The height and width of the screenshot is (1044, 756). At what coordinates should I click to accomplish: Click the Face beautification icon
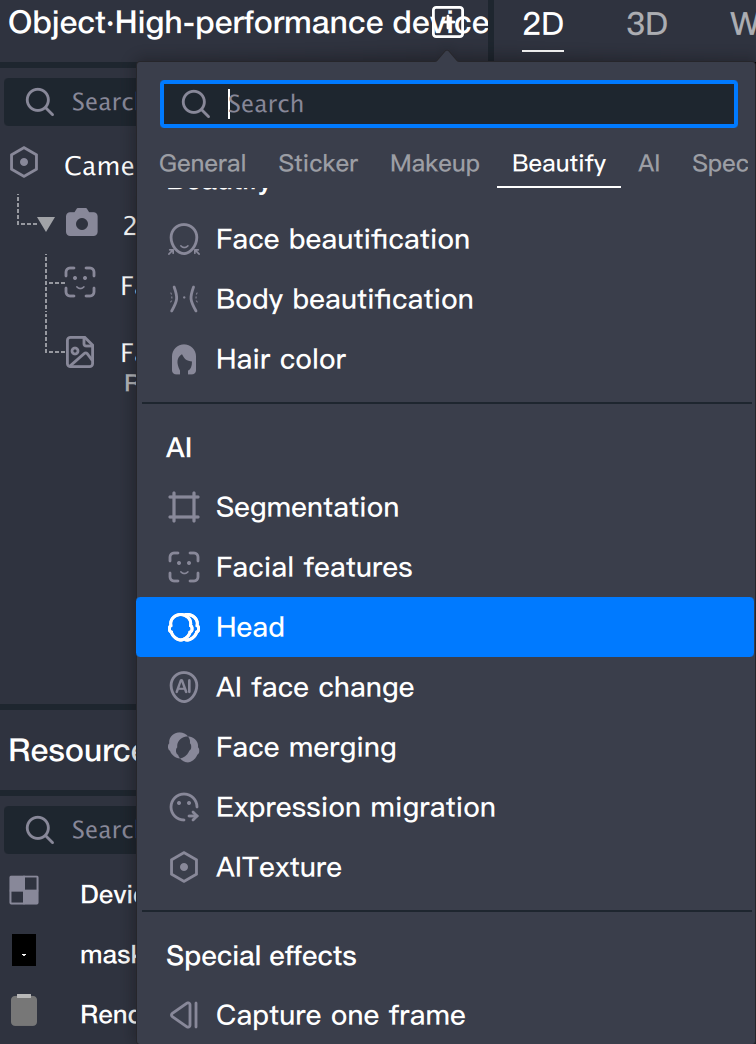[184, 240]
